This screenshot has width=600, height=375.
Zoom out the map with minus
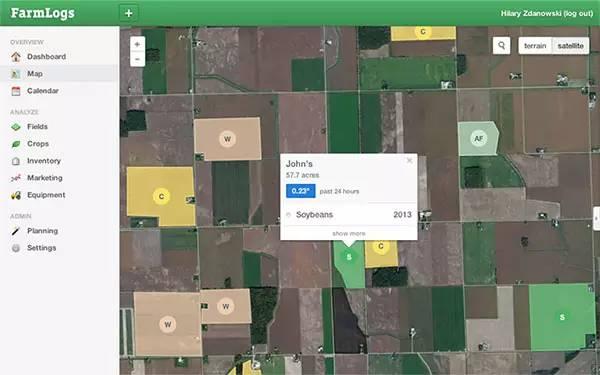click(137, 59)
